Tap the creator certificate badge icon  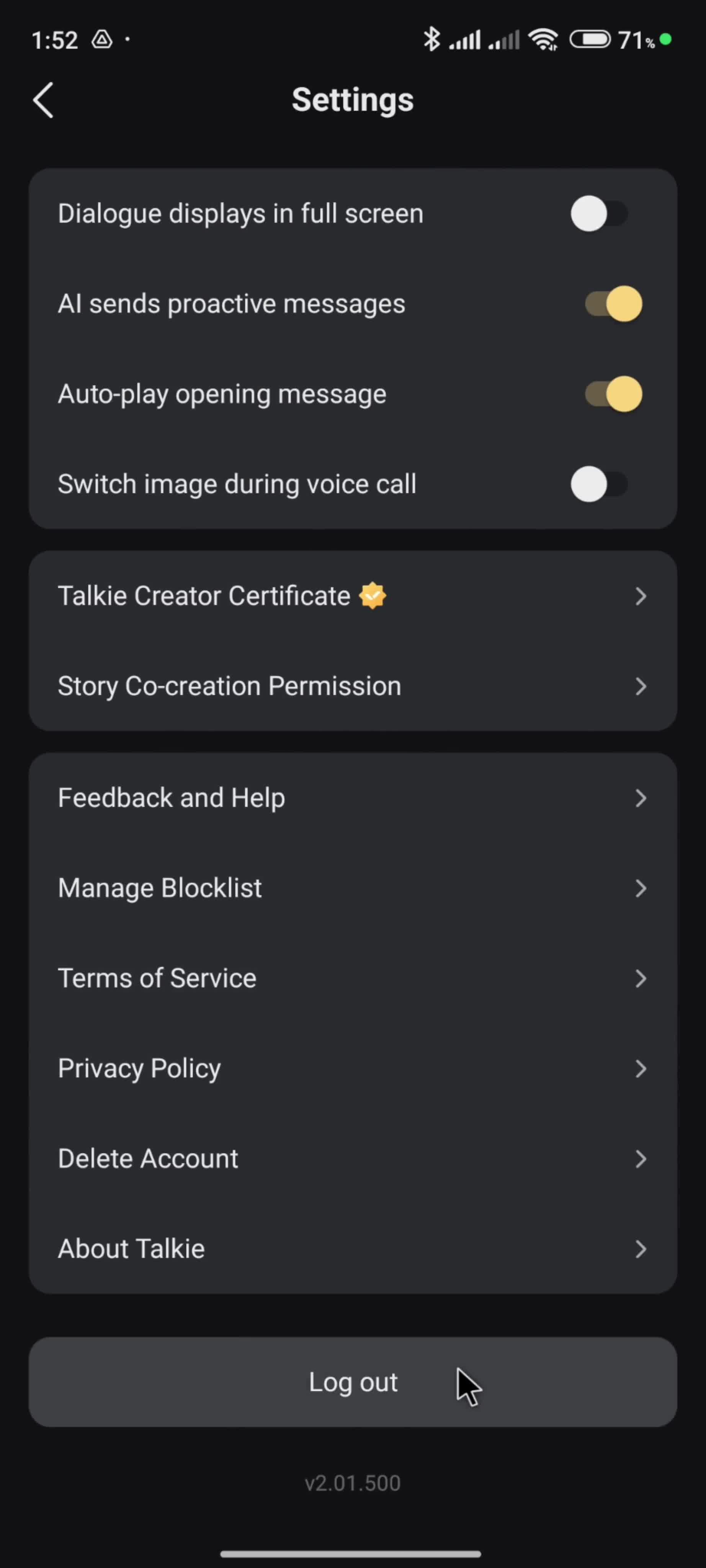point(373,596)
